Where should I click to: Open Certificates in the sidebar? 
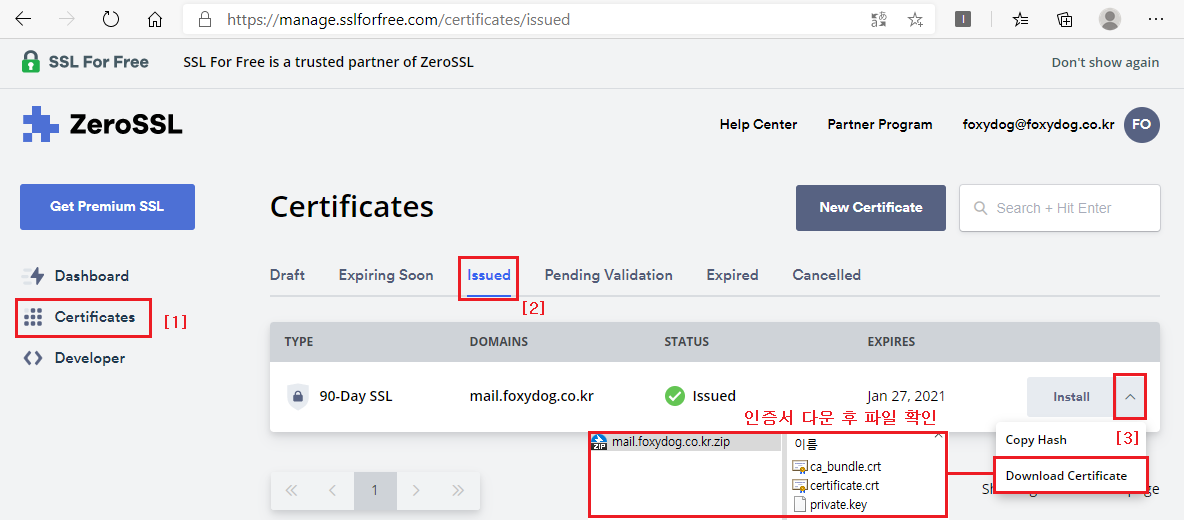pos(79,317)
